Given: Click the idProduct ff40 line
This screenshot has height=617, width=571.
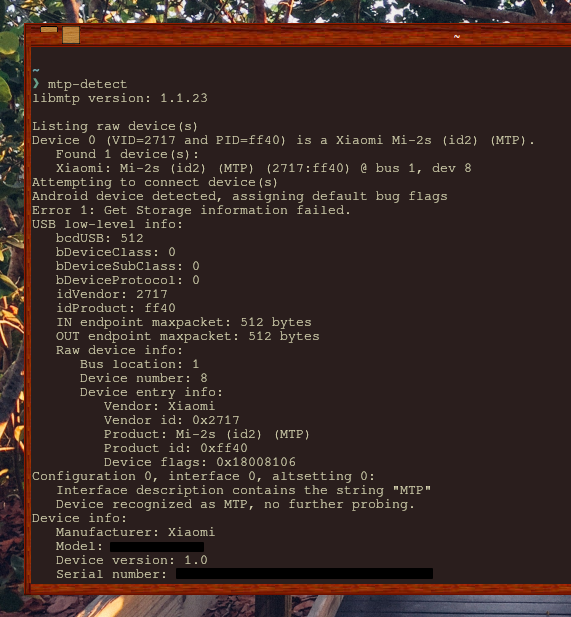Looking at the screenshot, I should coord(116,308).
